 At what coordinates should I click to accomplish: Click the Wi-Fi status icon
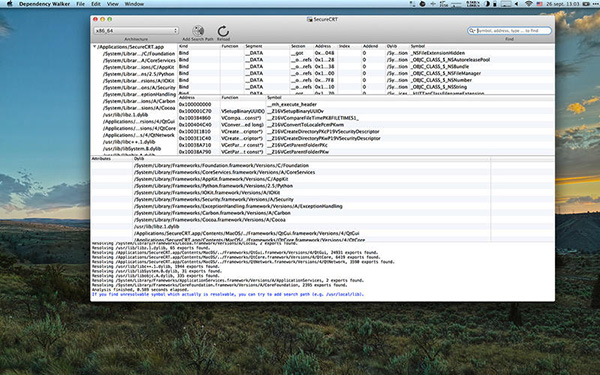(x=528, y=4)
